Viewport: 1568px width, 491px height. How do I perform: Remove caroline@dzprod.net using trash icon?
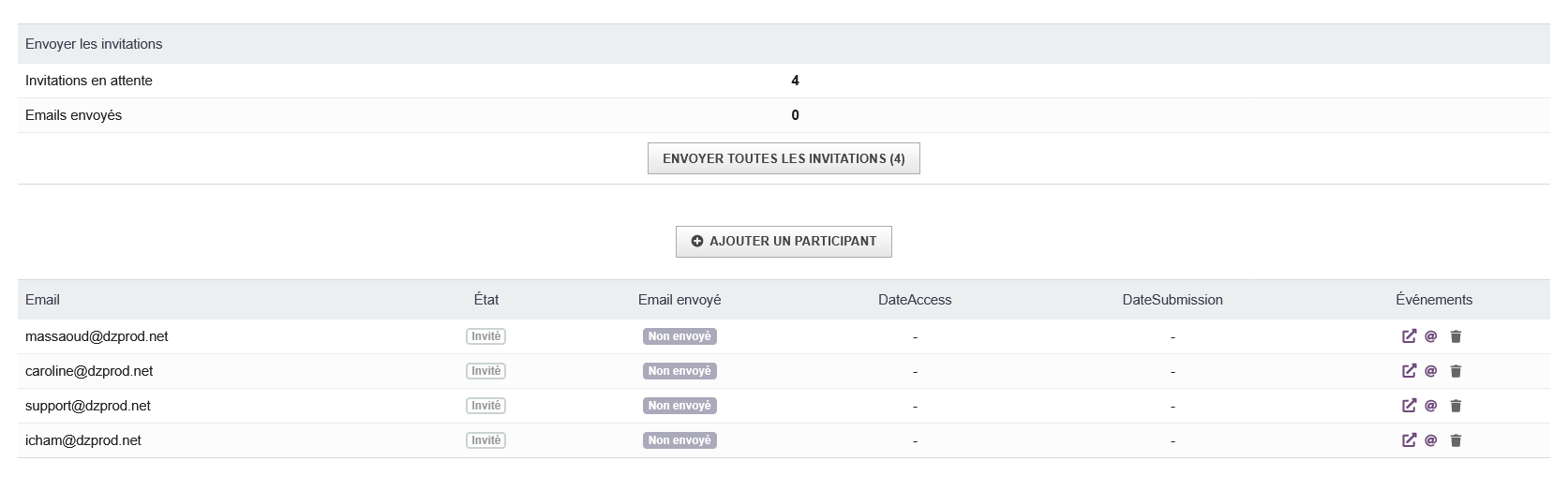[x=1456, y=371]
